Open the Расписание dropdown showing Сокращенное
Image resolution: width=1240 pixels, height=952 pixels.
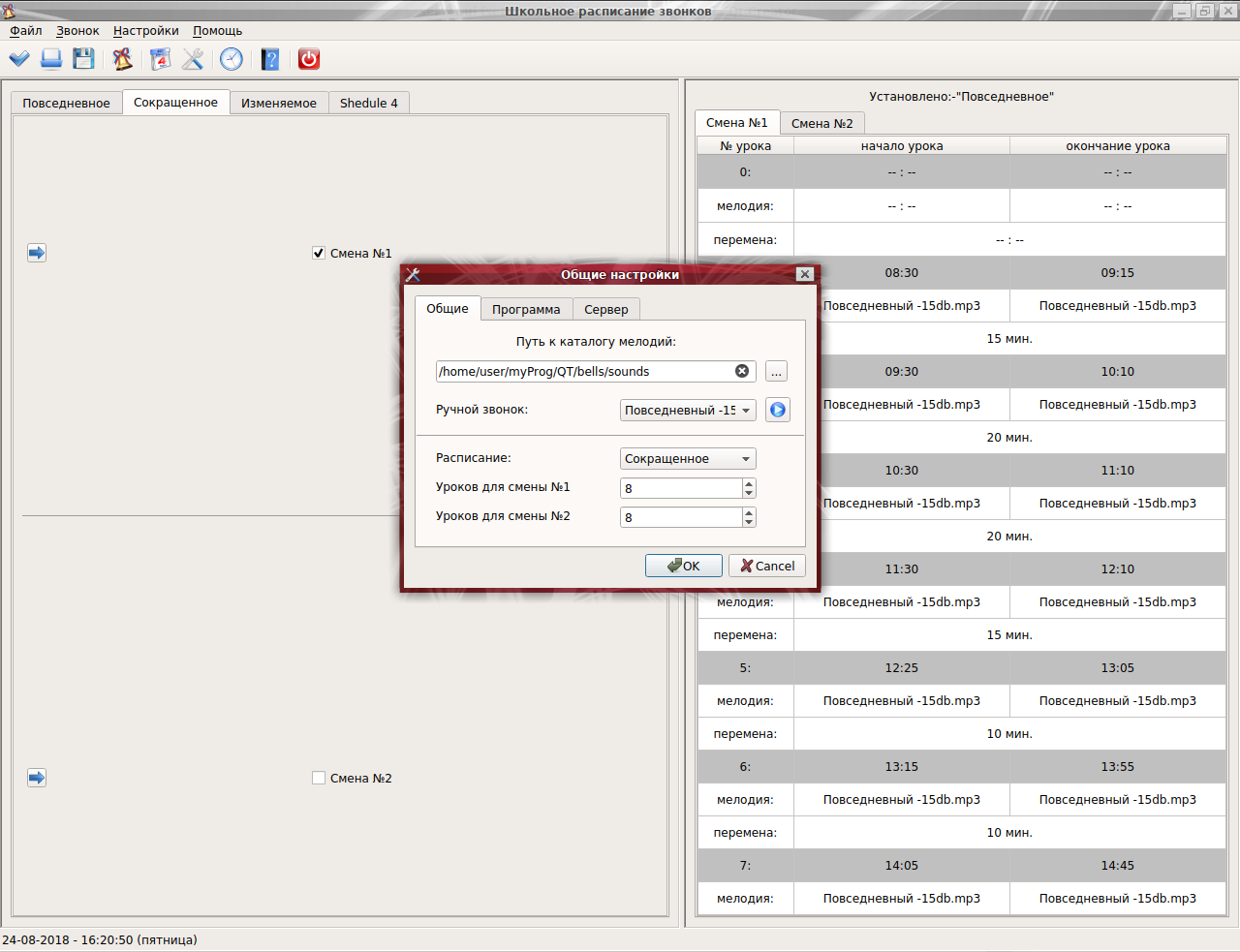pyautogui.click(x=688, y=459)
